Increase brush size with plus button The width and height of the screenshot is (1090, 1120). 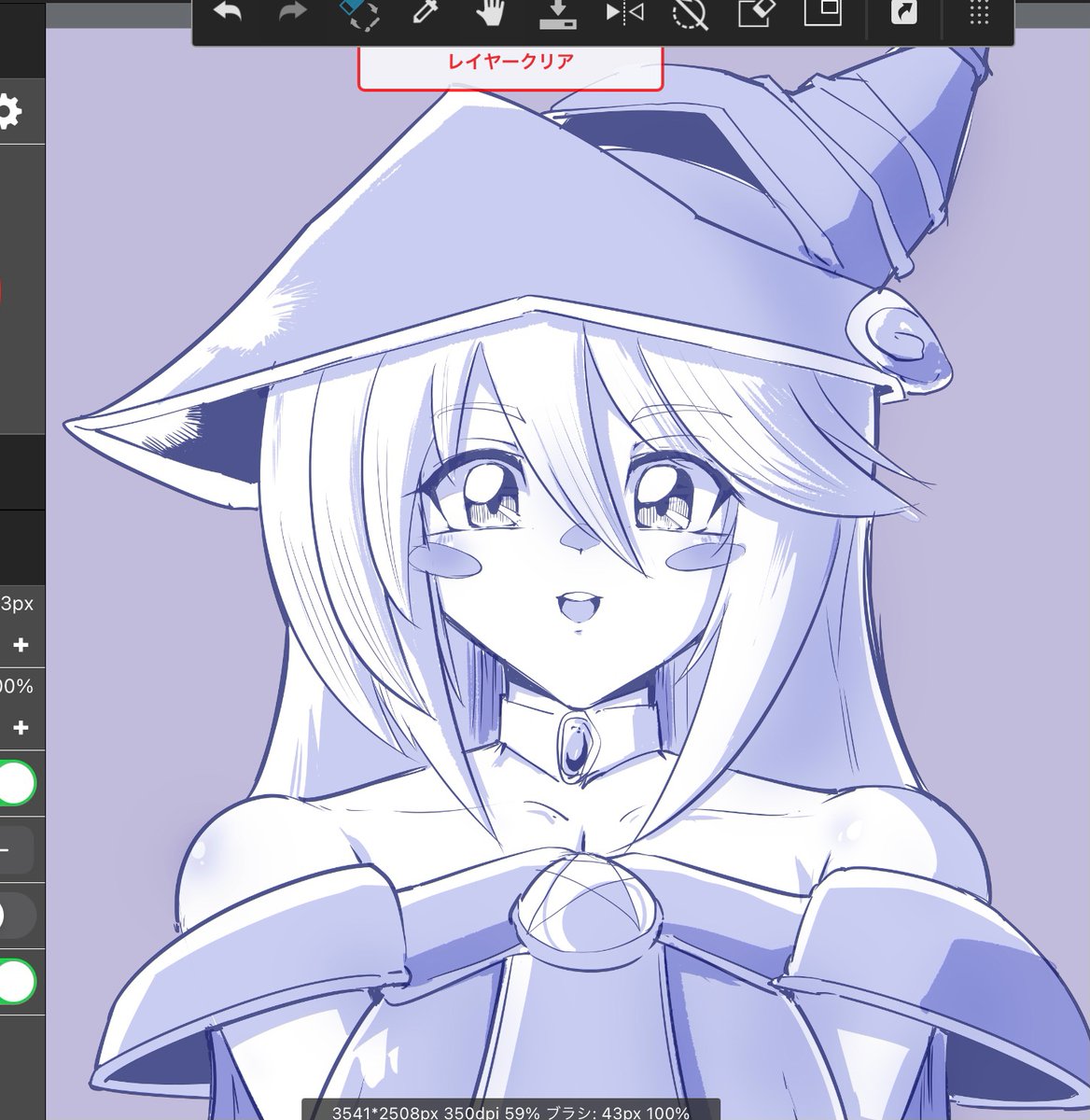(21, 645)
